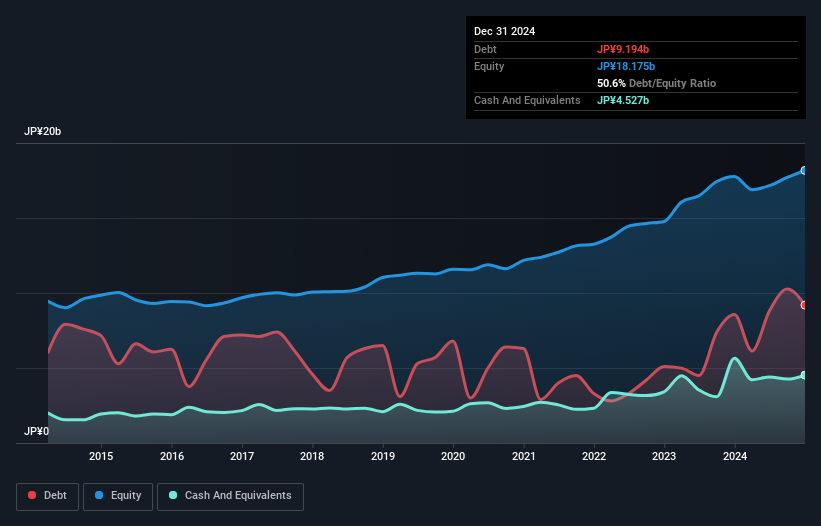Click the blue Equity legend dot
This screenshot has height=526, width=821.
pos(99,495)
